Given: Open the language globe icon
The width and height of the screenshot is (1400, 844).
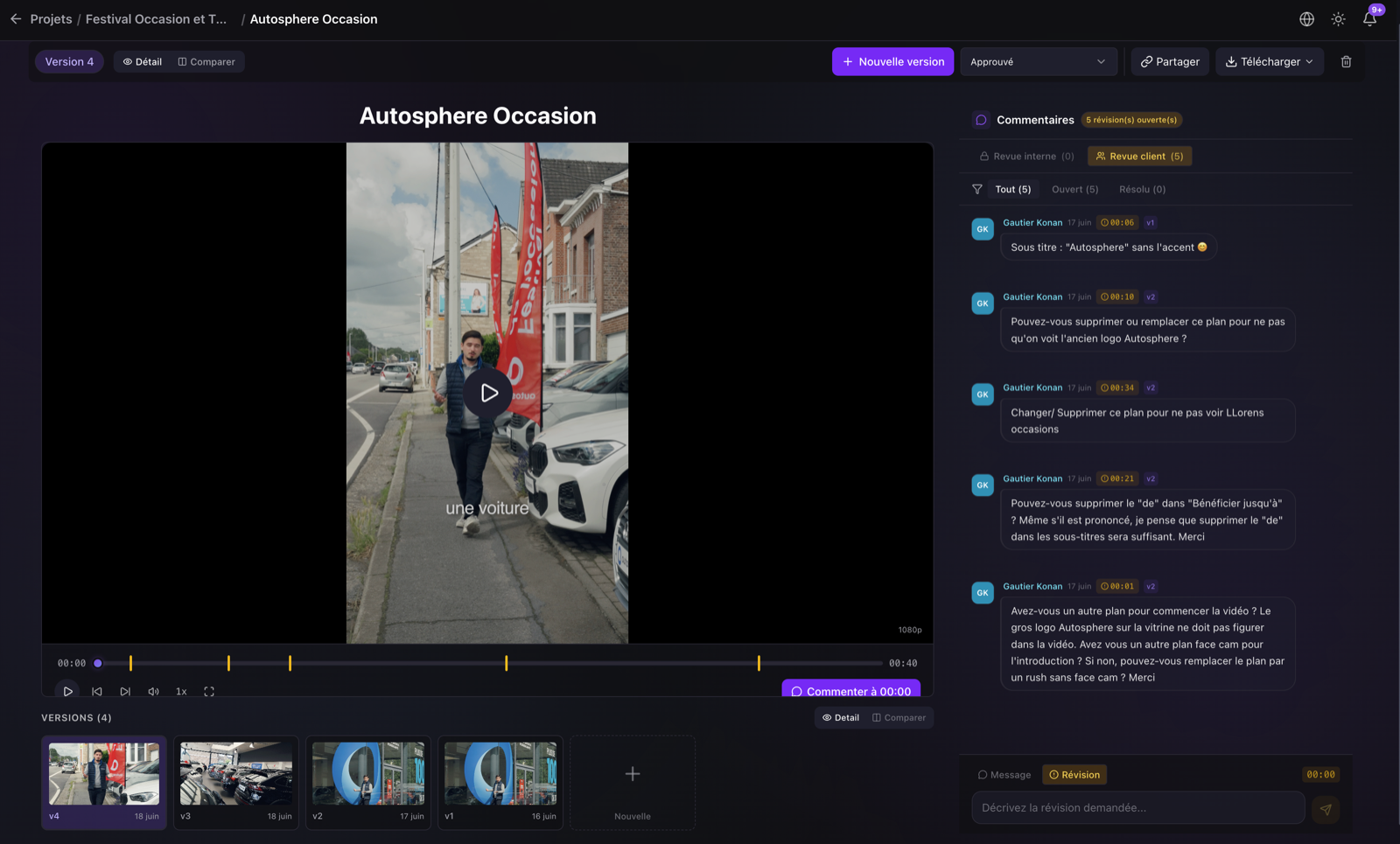Looking at the screenshot, I should point(1306,18).
